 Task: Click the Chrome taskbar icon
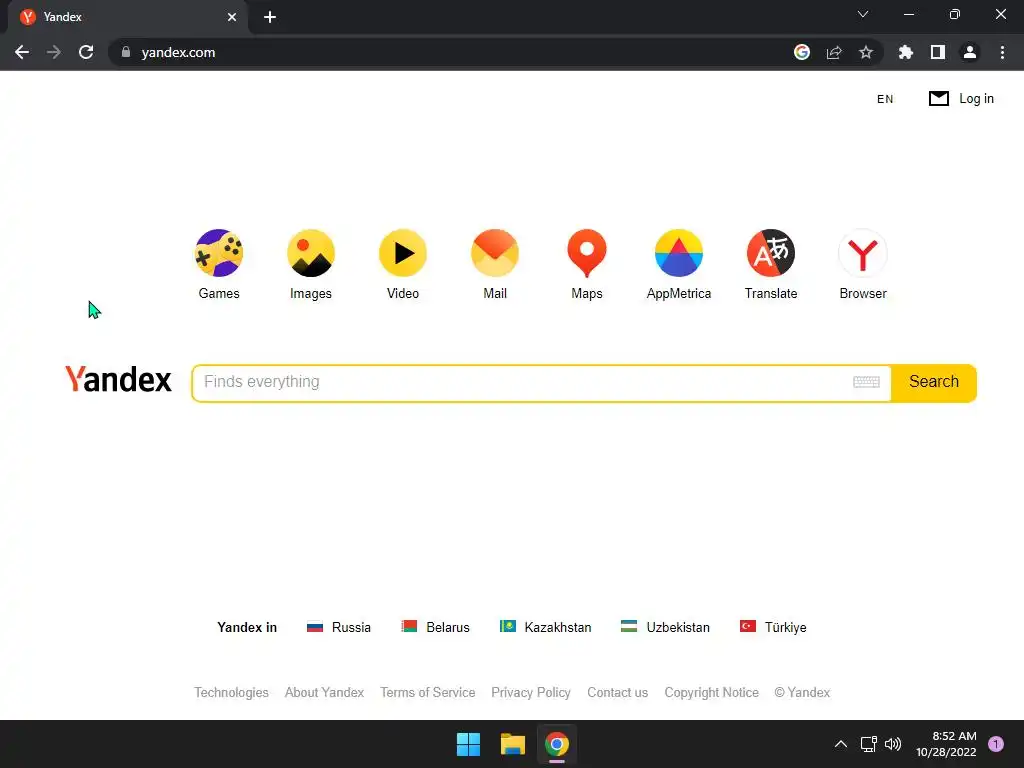(557, 744)
